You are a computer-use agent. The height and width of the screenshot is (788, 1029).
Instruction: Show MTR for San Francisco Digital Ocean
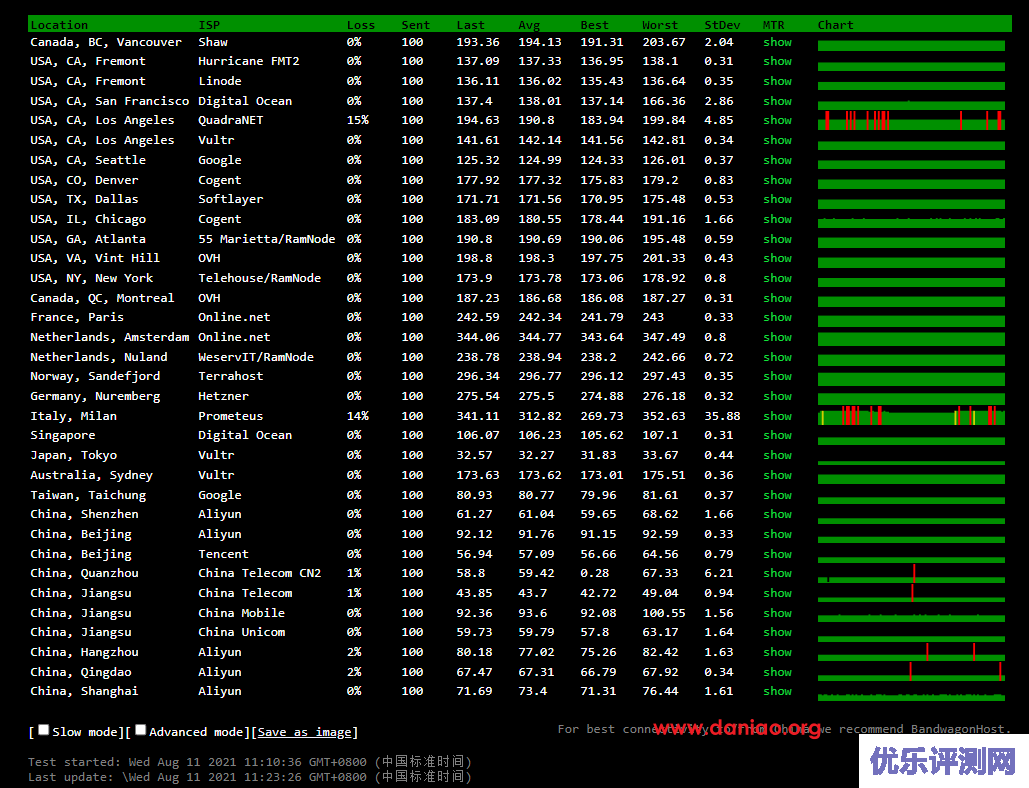778,101
